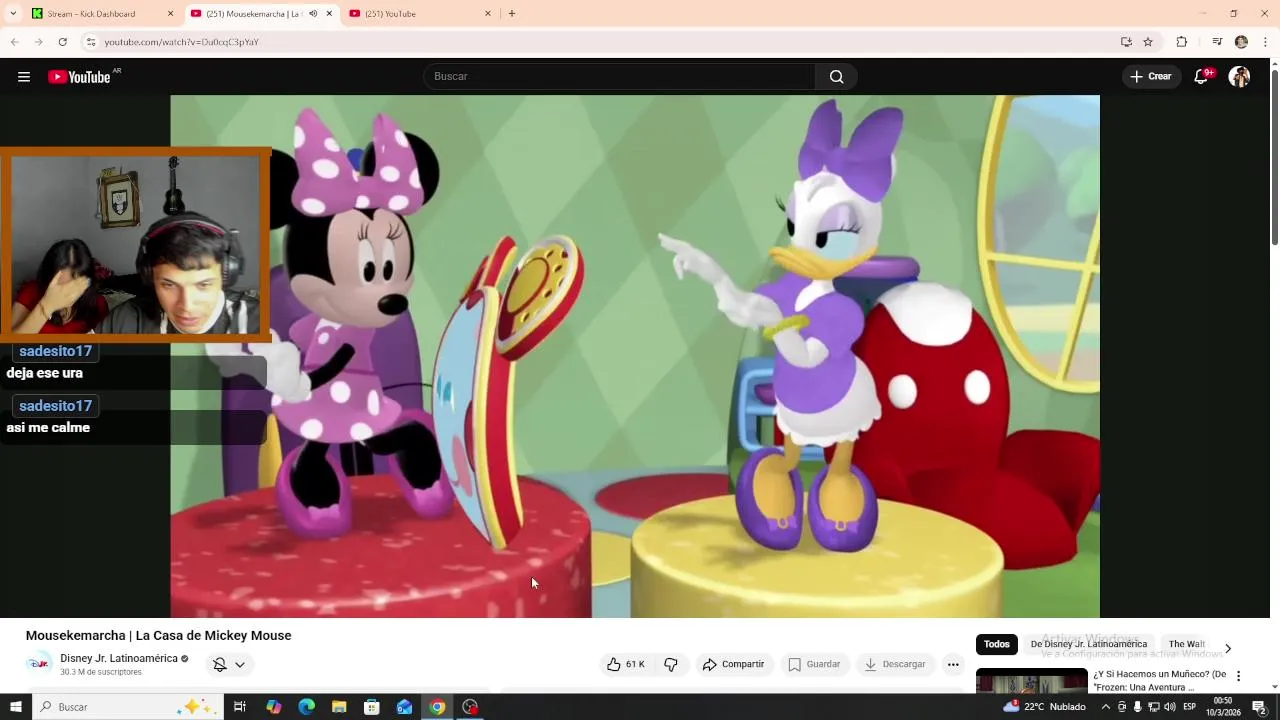Show next recommendation filter chips arrow
Viewport: 1280px width, 720px height.
pyautogui.click(x=1228, y=648)
